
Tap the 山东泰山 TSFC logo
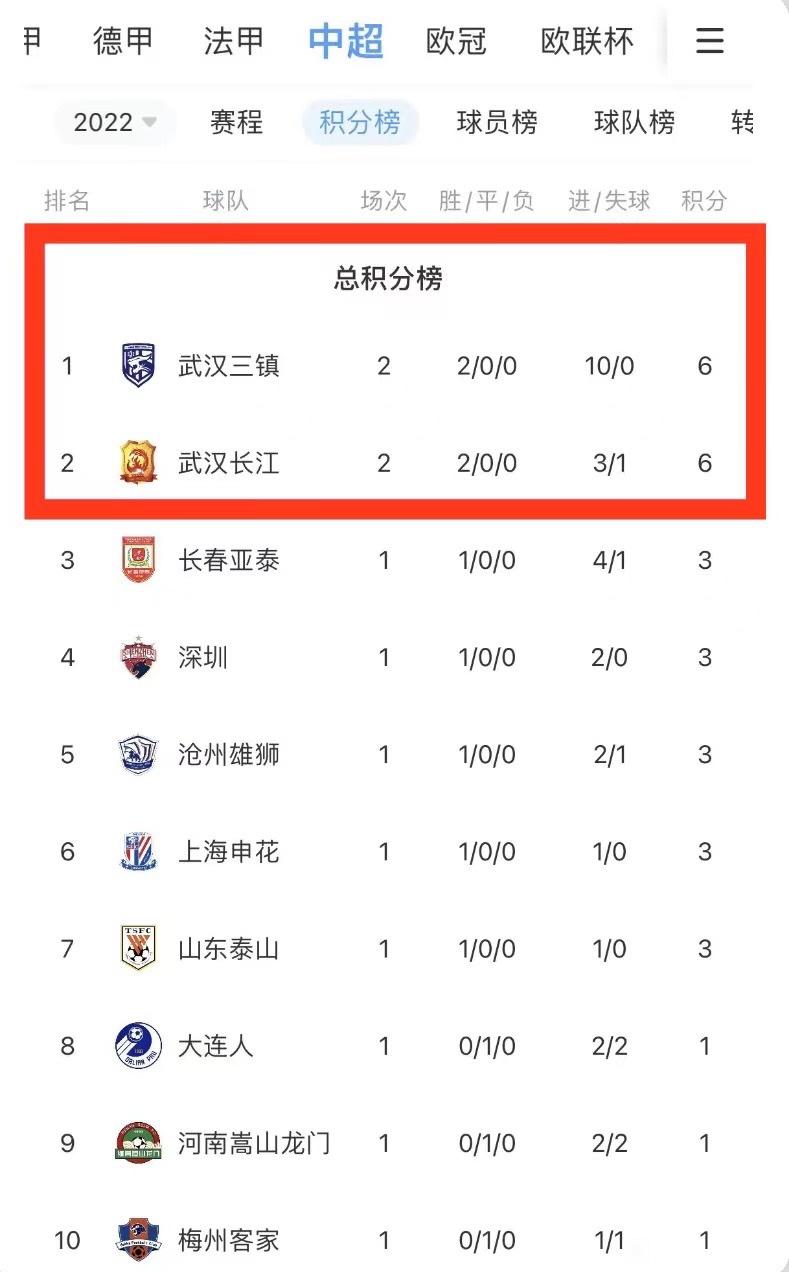coord(138,948)
